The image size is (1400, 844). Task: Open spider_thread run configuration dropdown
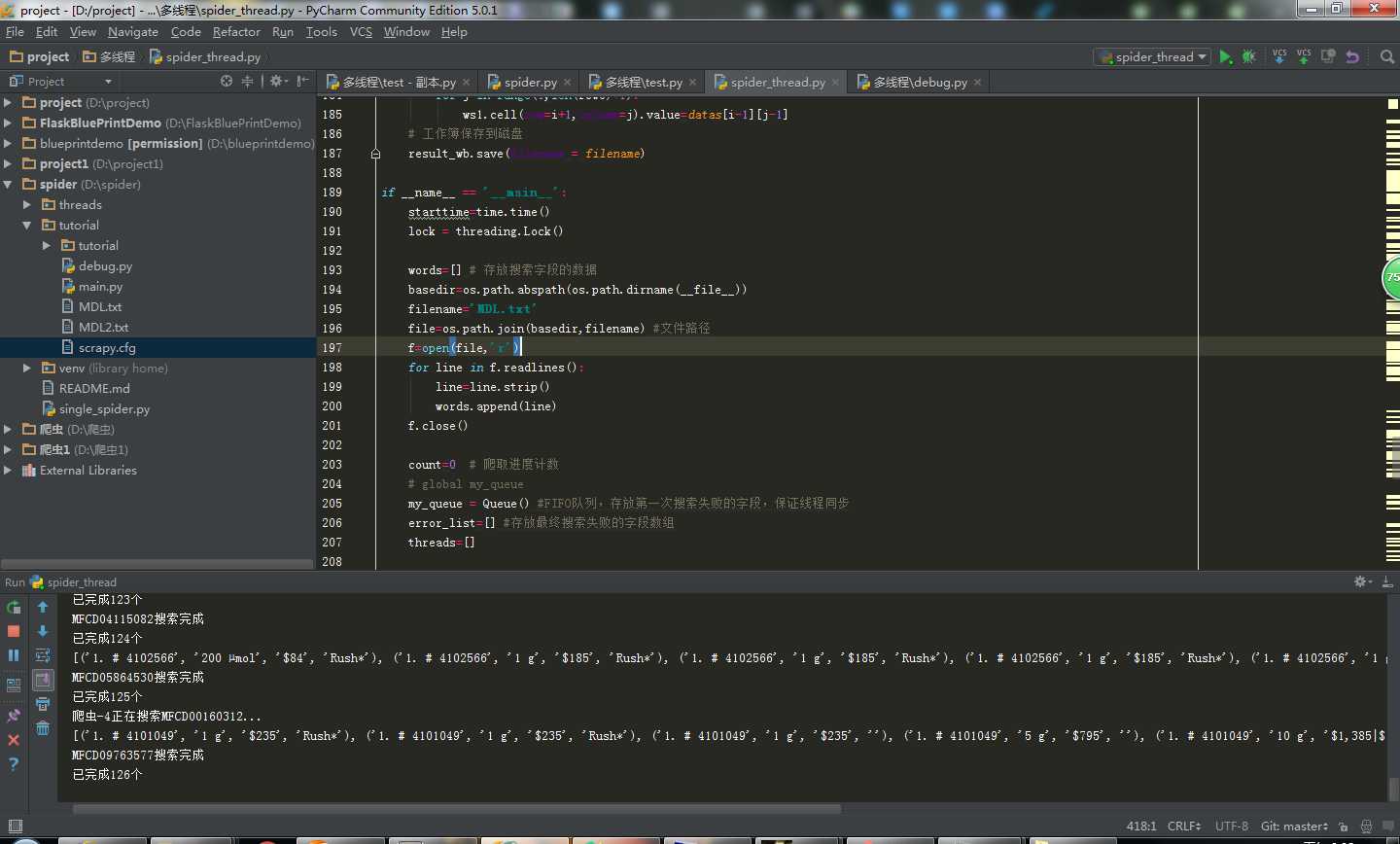(1153, 57)
